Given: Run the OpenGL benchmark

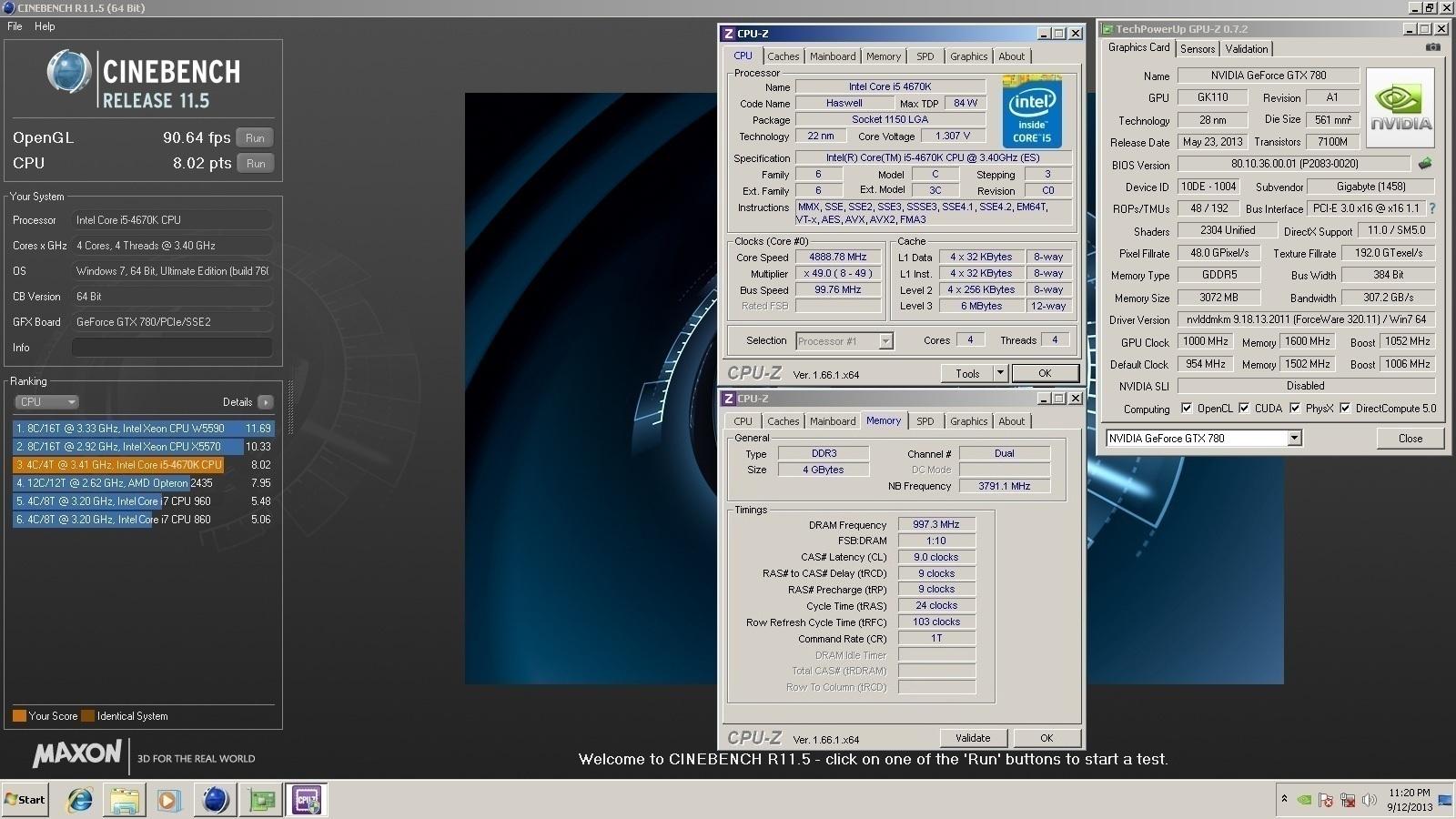Looking at the screenshot, I should 255,138.
